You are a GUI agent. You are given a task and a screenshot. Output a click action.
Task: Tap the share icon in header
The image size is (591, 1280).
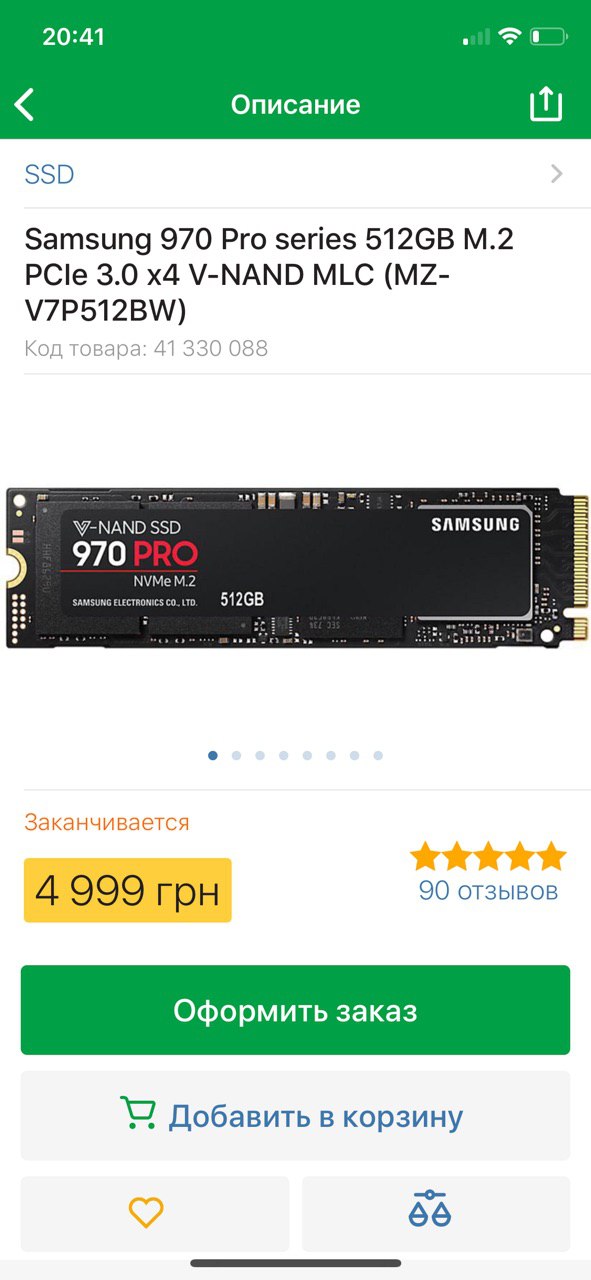[546, 103]
